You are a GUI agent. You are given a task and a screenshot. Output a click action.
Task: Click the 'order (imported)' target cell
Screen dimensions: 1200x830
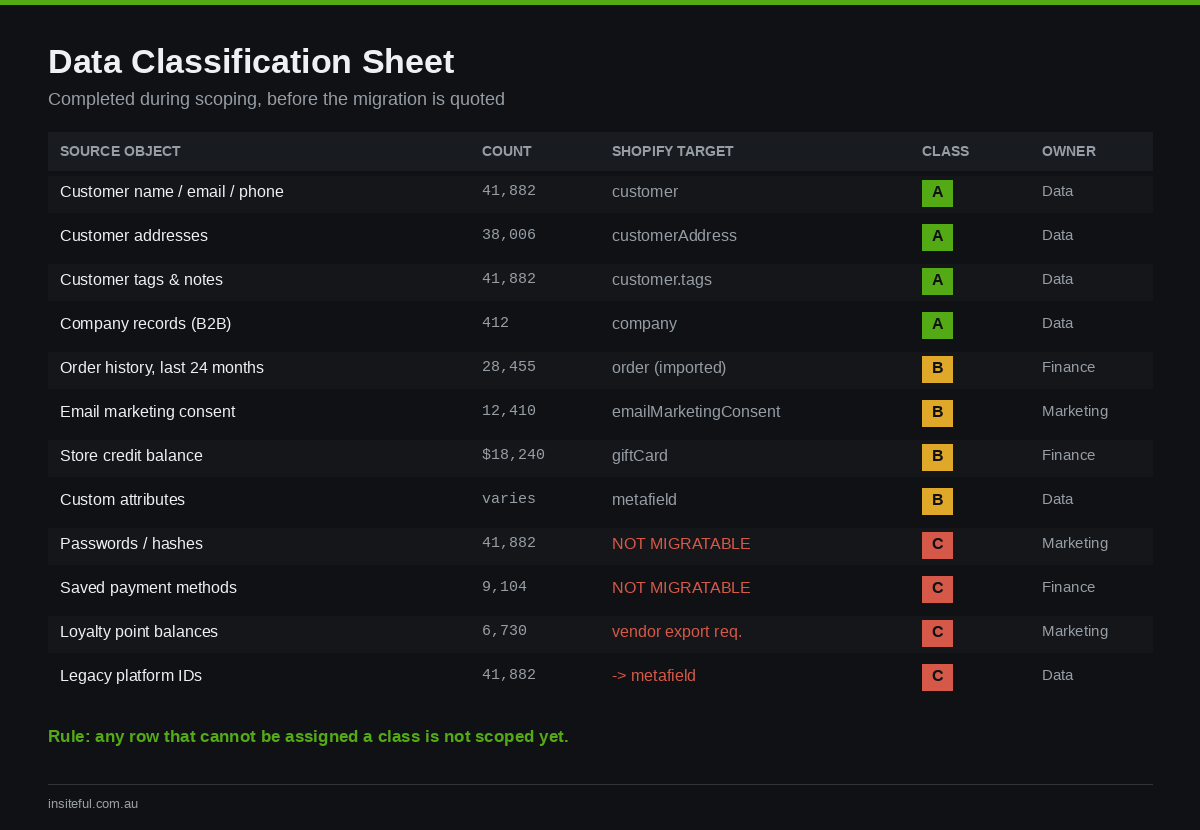click(669, 367)
